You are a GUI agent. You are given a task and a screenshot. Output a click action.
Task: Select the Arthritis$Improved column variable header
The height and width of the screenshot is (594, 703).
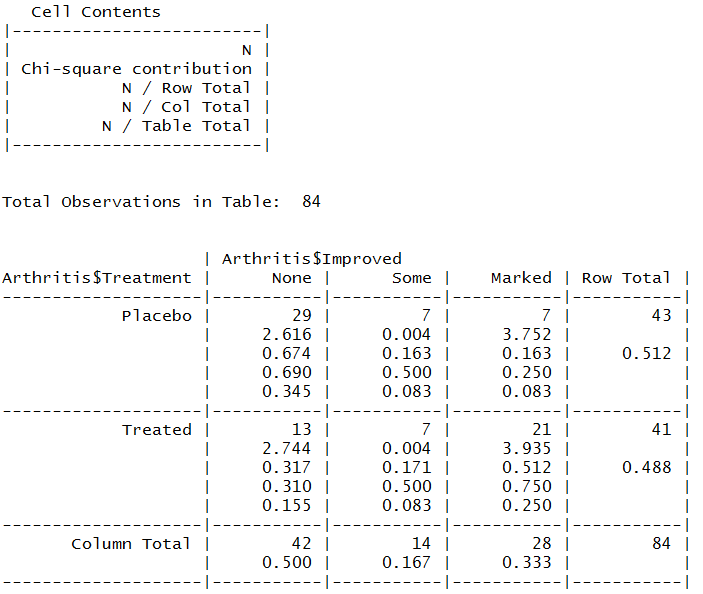pos(311,259)
